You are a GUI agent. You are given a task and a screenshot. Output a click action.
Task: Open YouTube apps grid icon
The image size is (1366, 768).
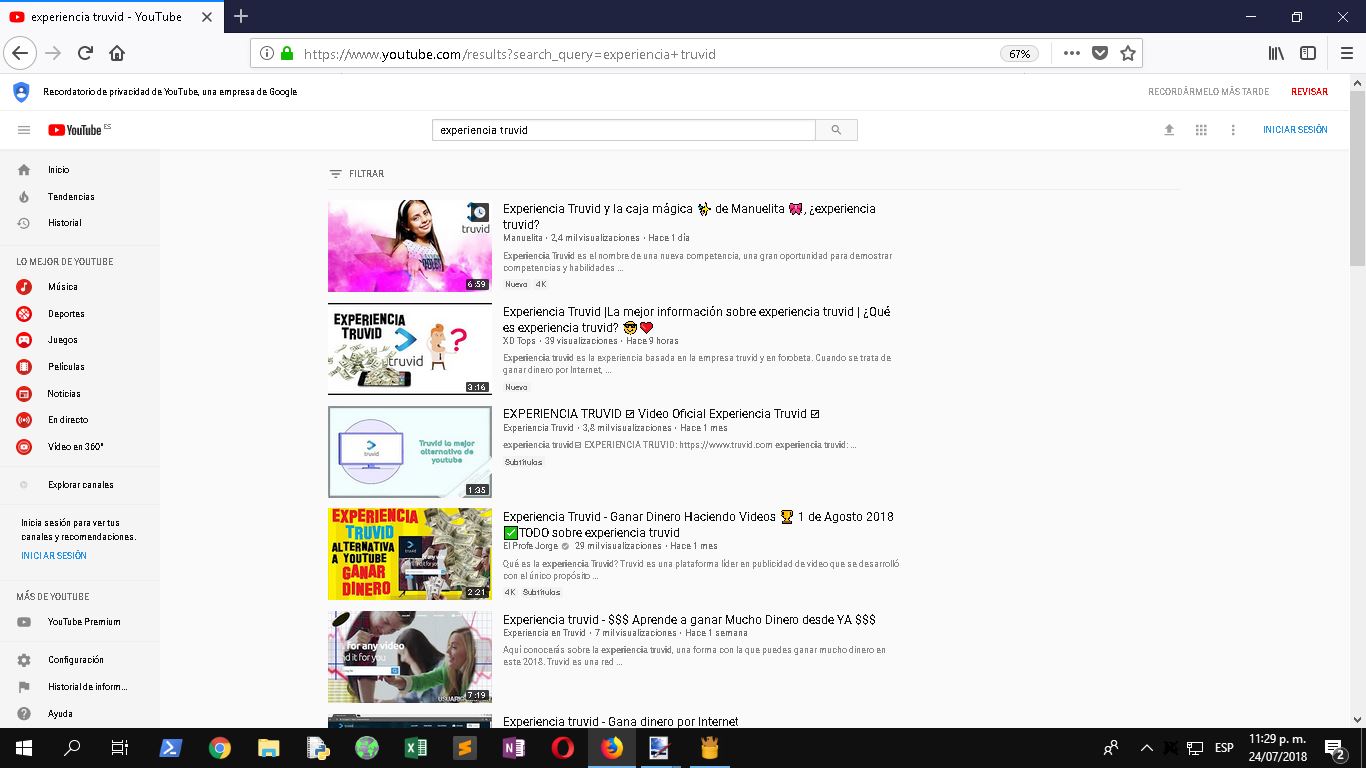click(x=1201, y=130)
